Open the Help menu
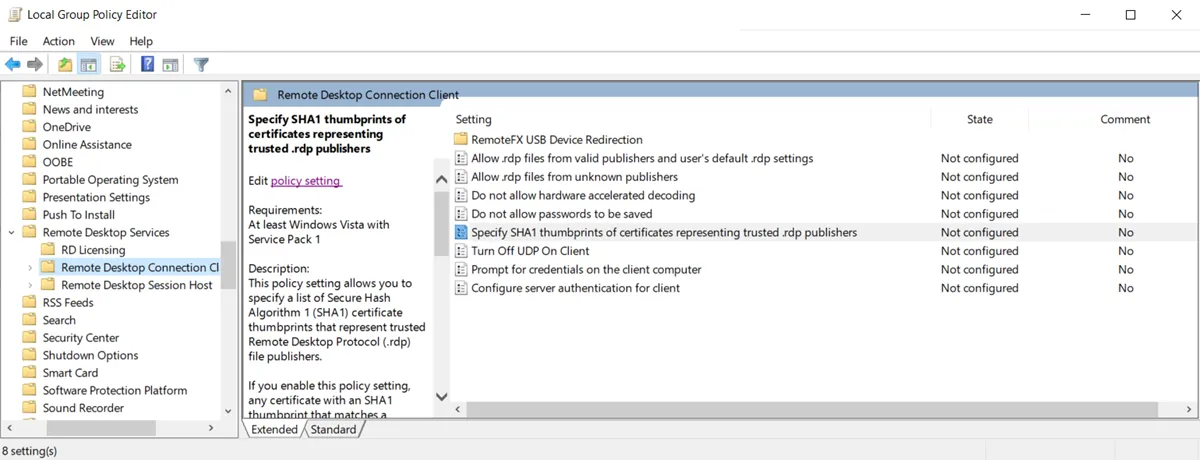The width and height of the screenshot is (1200, 460). (x=141, y=41)
